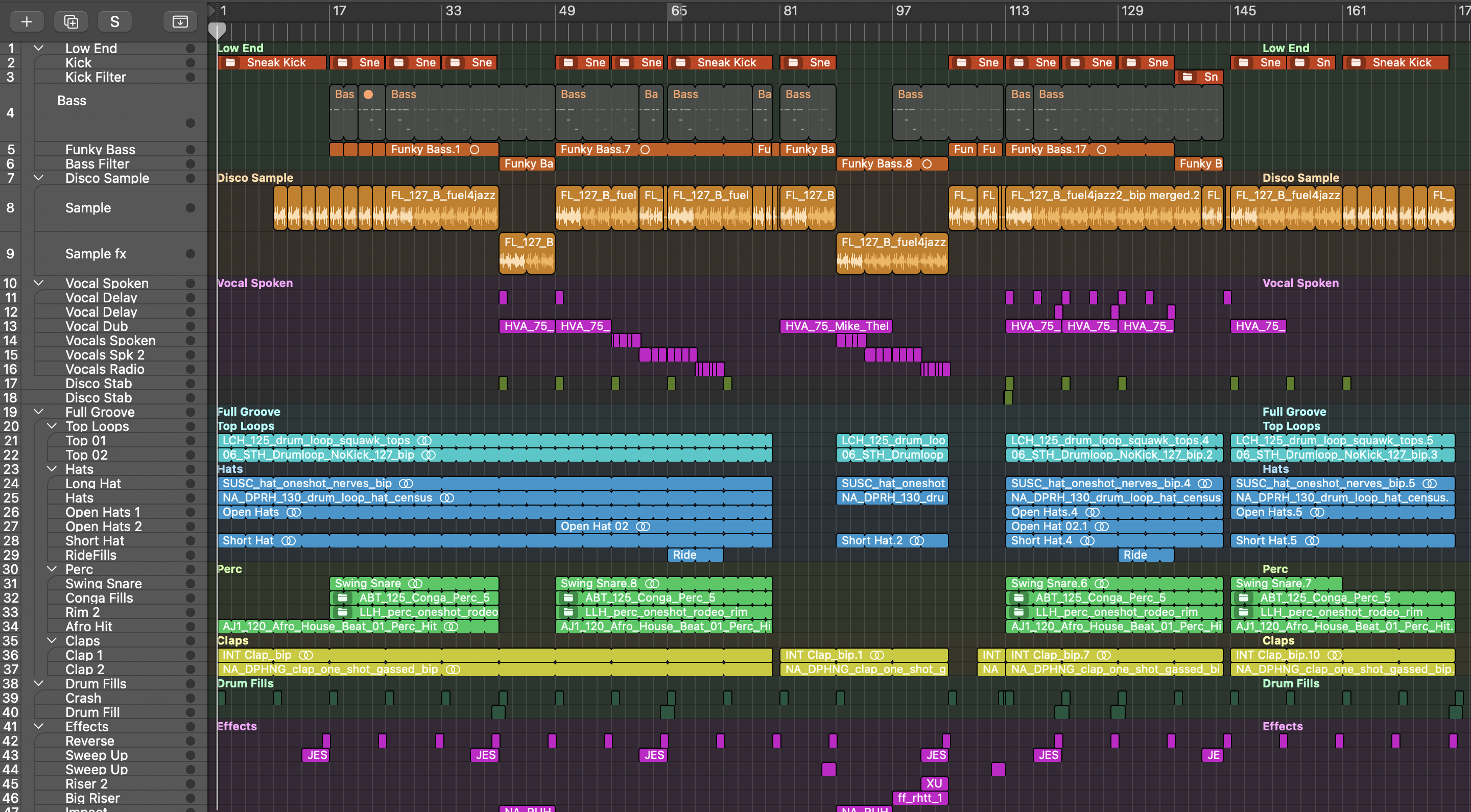The width and height of the screenshot is (1471, 812).
Task: Select the Big Riser track header
Action: (x=92, y=798)
